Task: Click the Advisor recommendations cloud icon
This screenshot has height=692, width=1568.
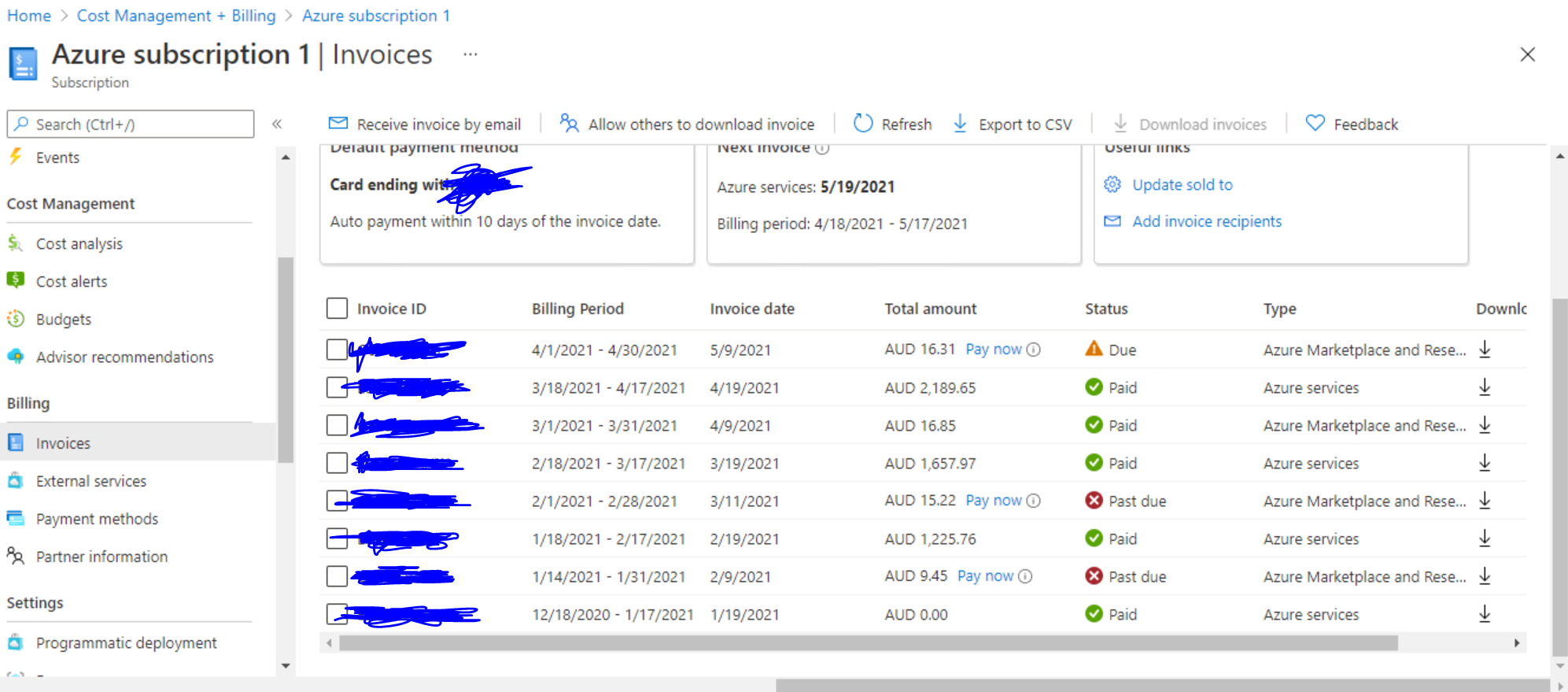Action: click(x=15, y=357)
